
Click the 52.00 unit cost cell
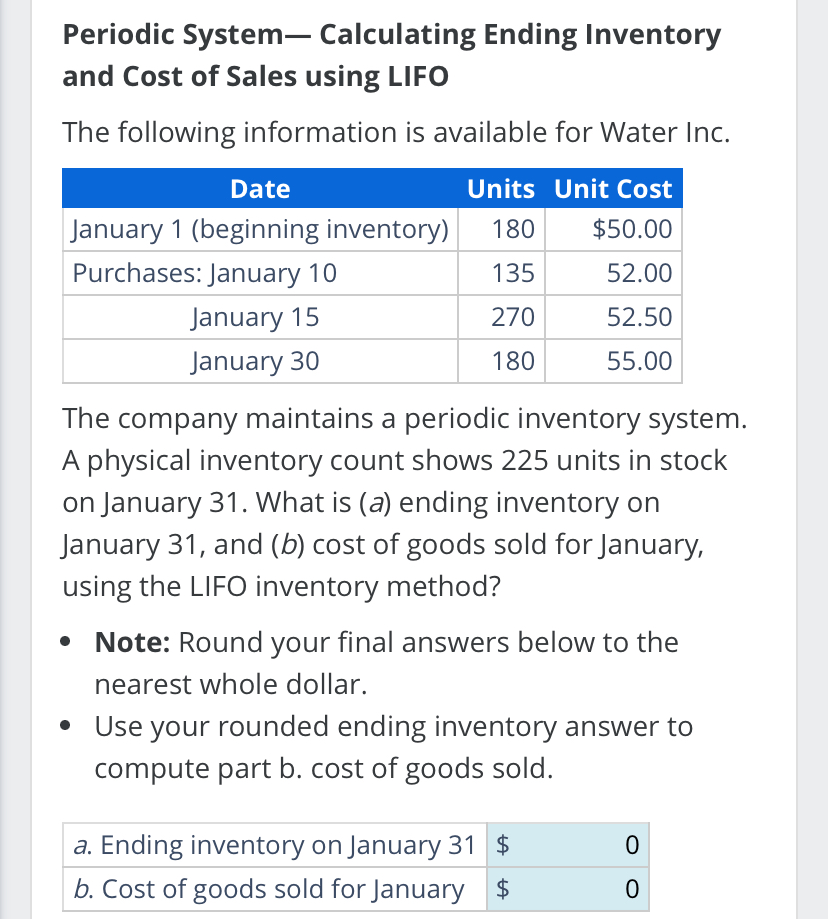pyautogui.click(x=639, y=273)
